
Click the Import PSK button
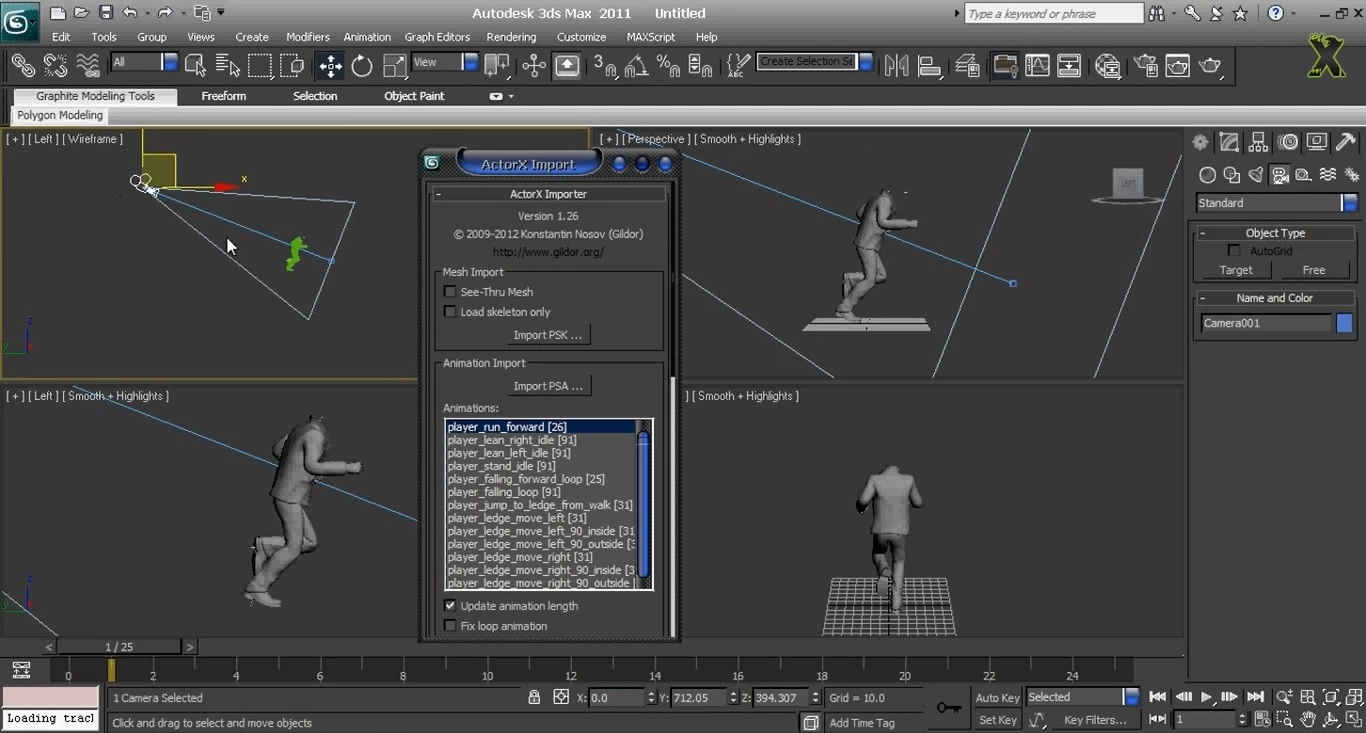(547, 335)
